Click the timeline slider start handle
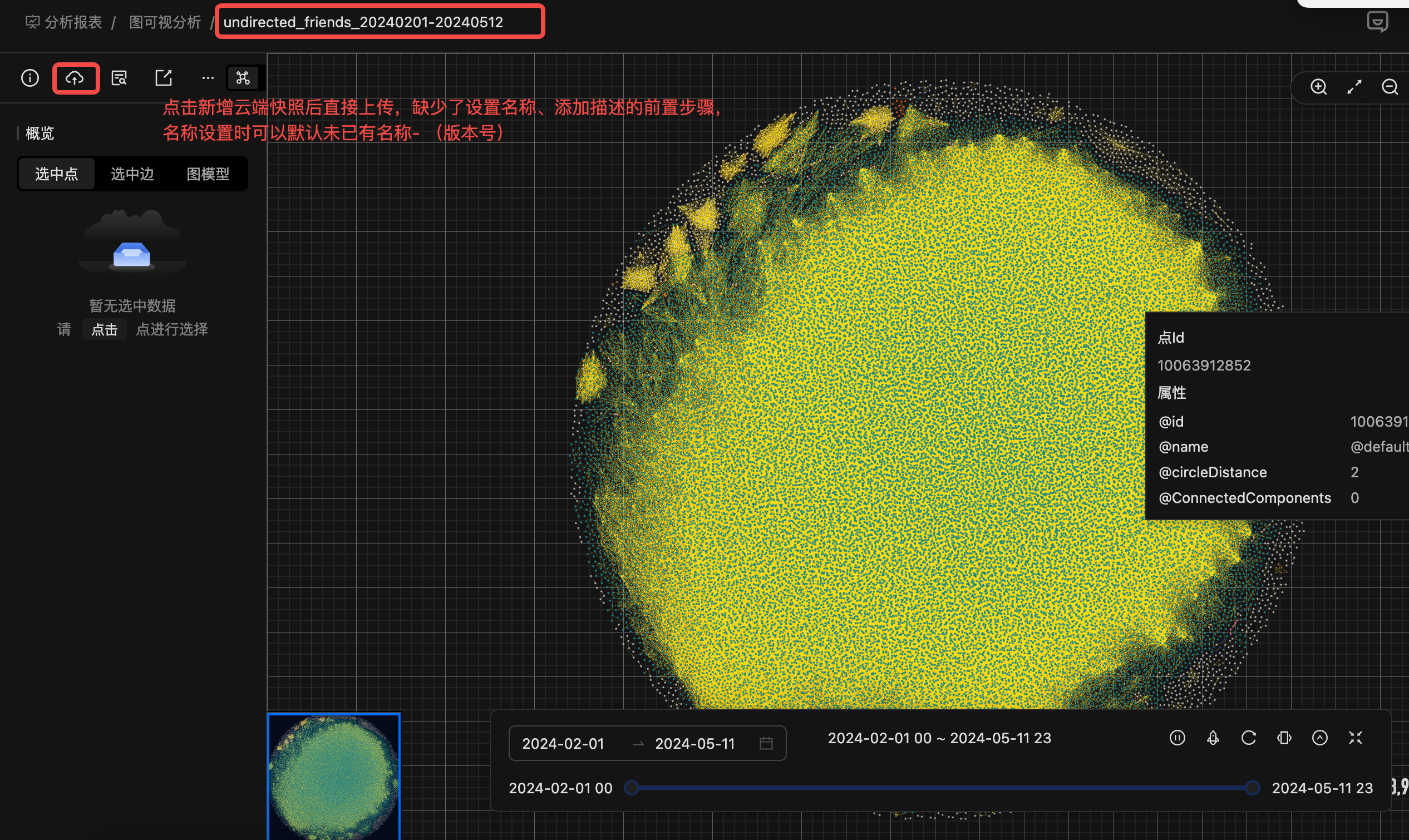 631,787
